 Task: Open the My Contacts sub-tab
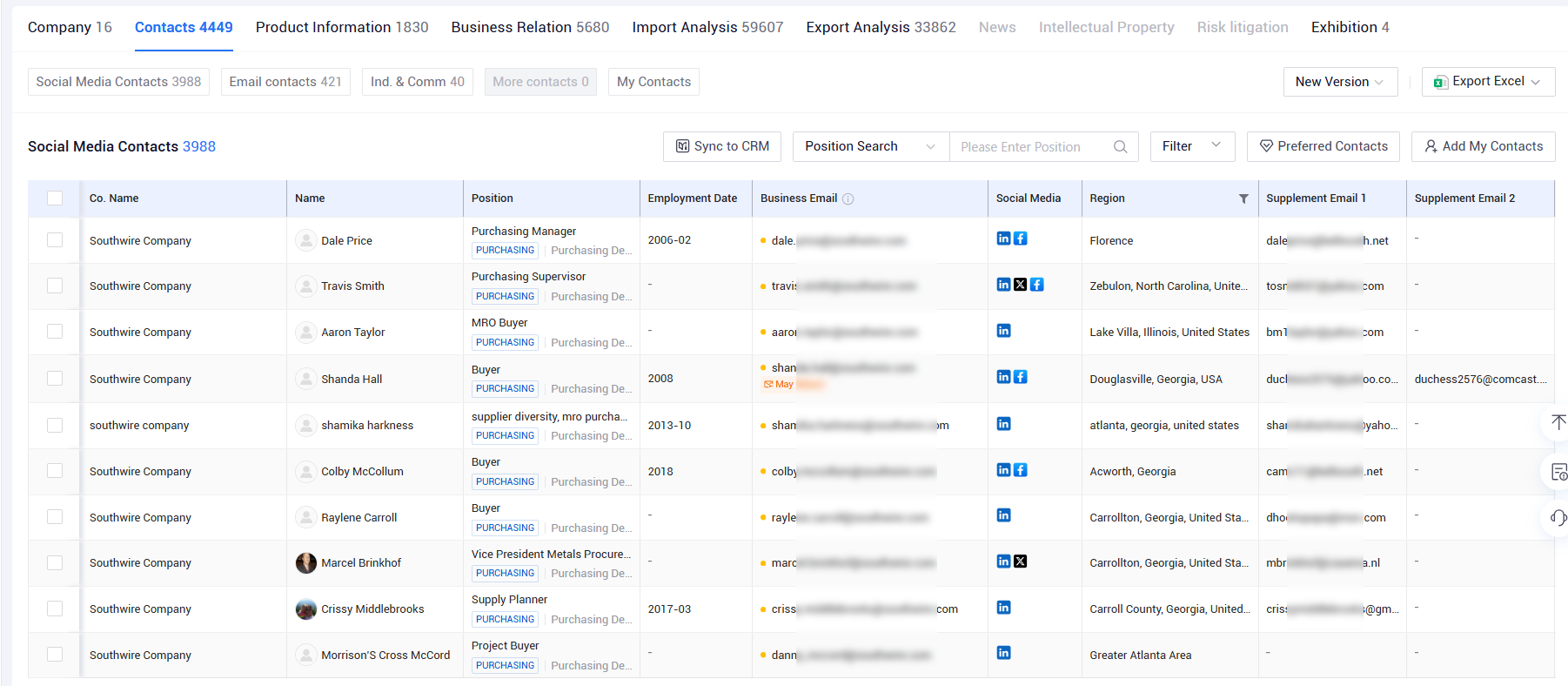(653, 82)
